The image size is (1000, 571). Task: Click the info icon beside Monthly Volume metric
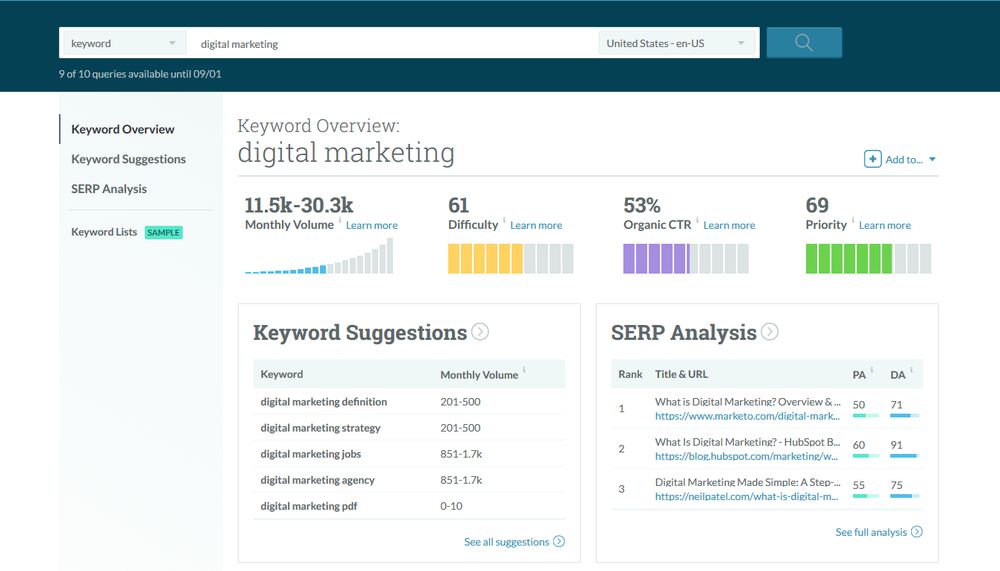(x=340, y=221)
